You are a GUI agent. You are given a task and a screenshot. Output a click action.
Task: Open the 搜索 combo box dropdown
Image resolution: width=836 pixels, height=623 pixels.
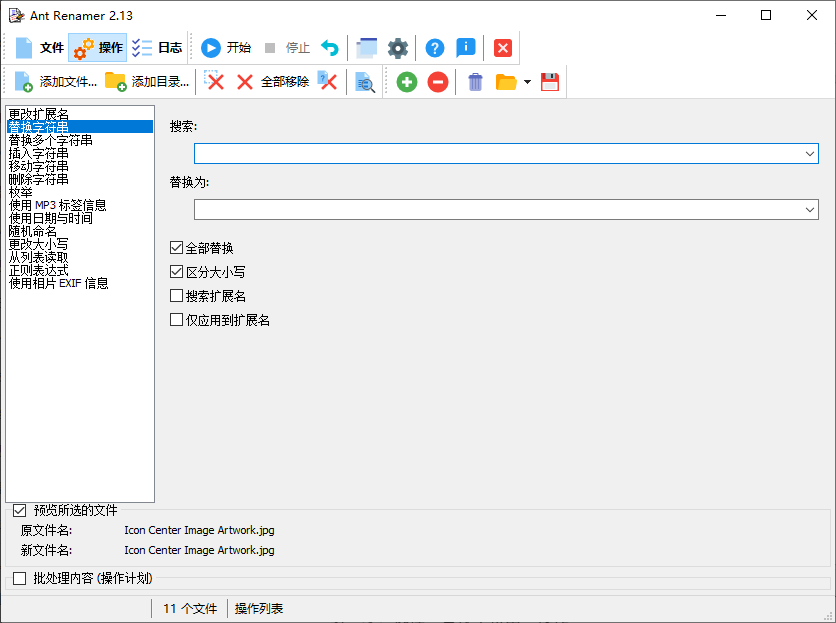click(808, 153)
